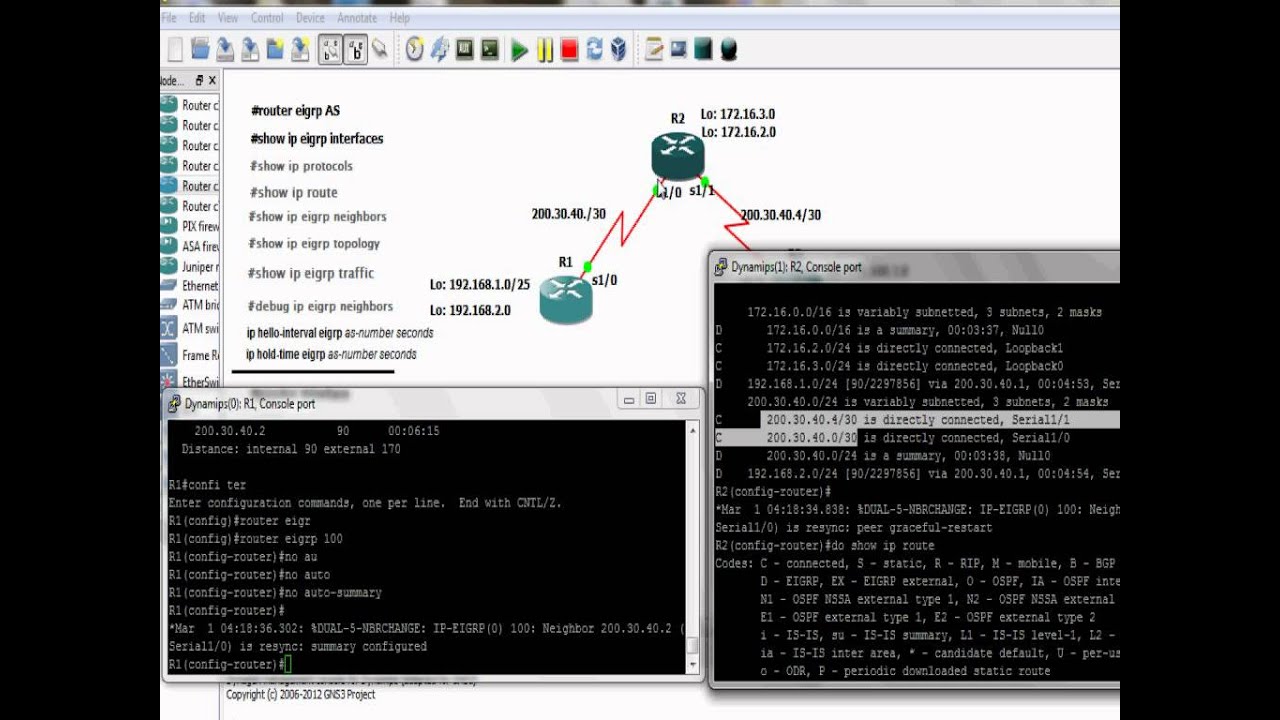Image resolution: width=1280 pixels, height=720 pixels.
Task: Select Frame Relay switch in node list
Action: 190,355
